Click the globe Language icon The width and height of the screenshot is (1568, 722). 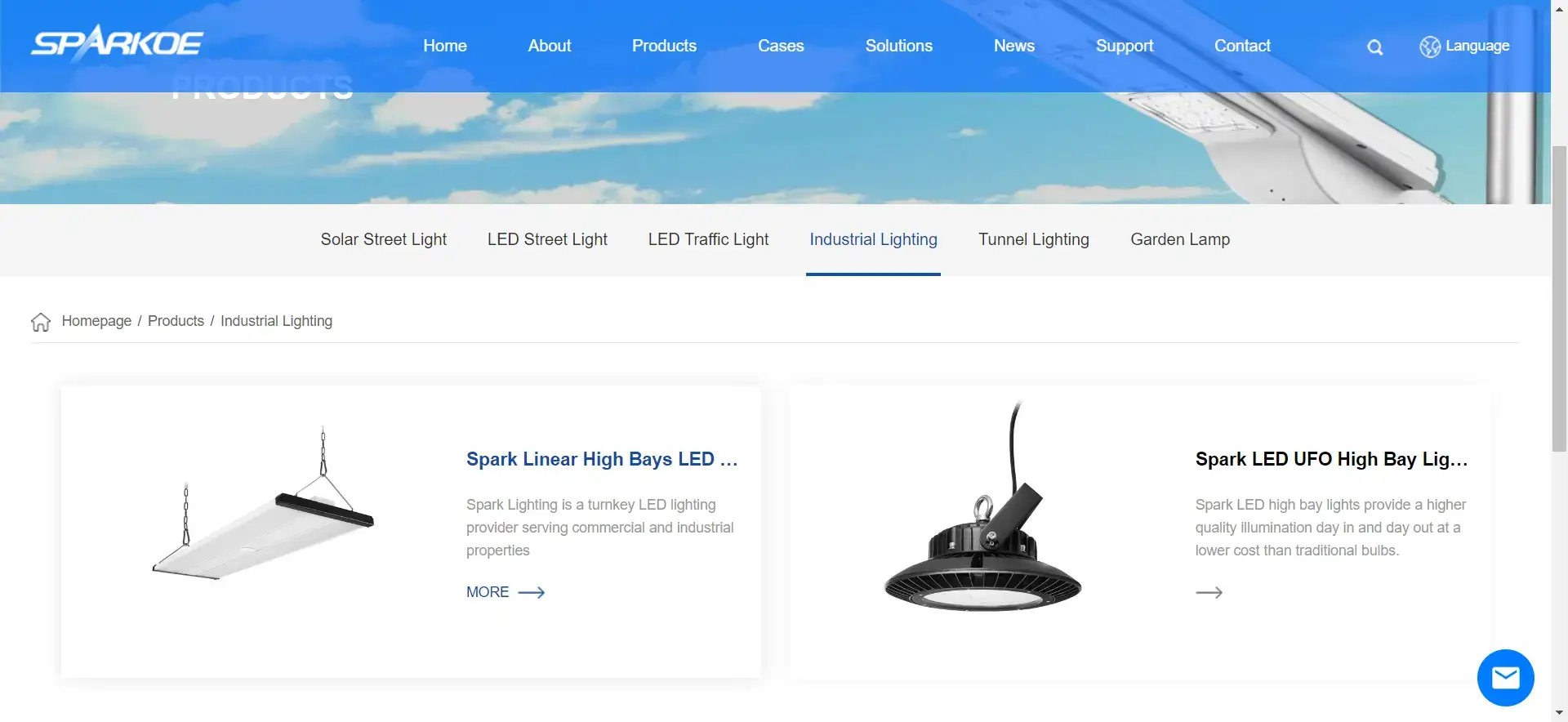1430,47
